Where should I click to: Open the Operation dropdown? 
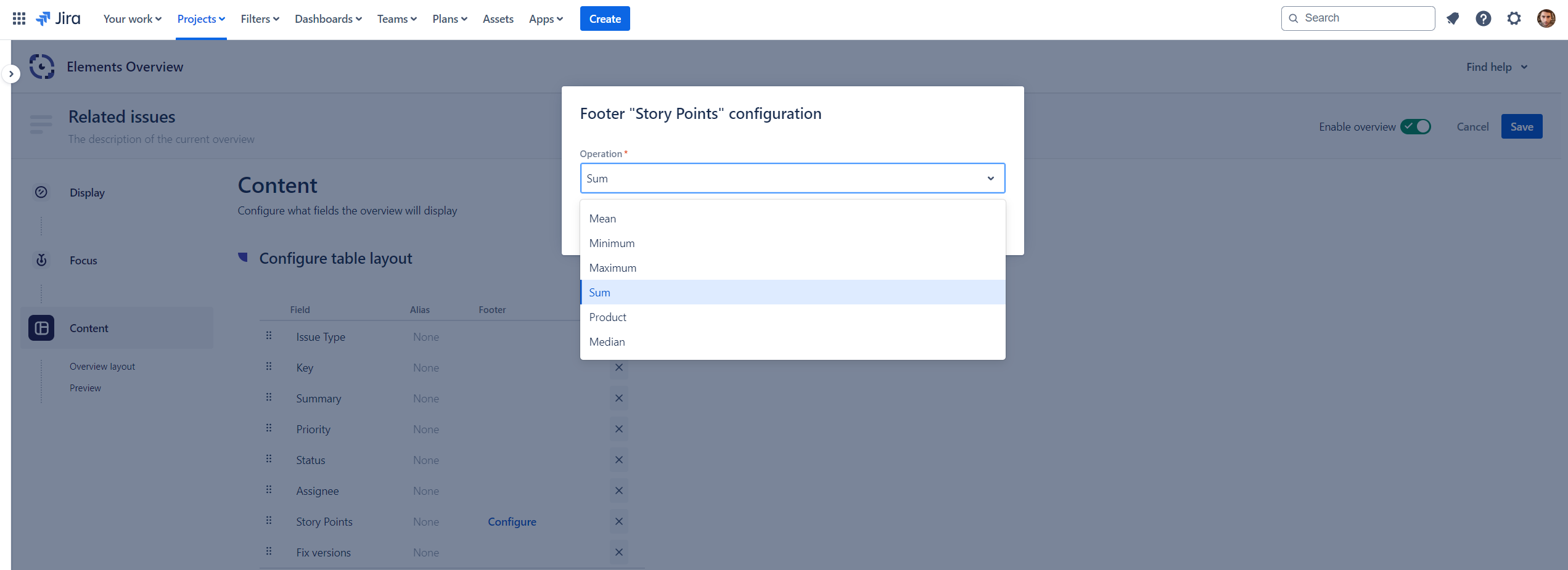click(x=792, y=178)
